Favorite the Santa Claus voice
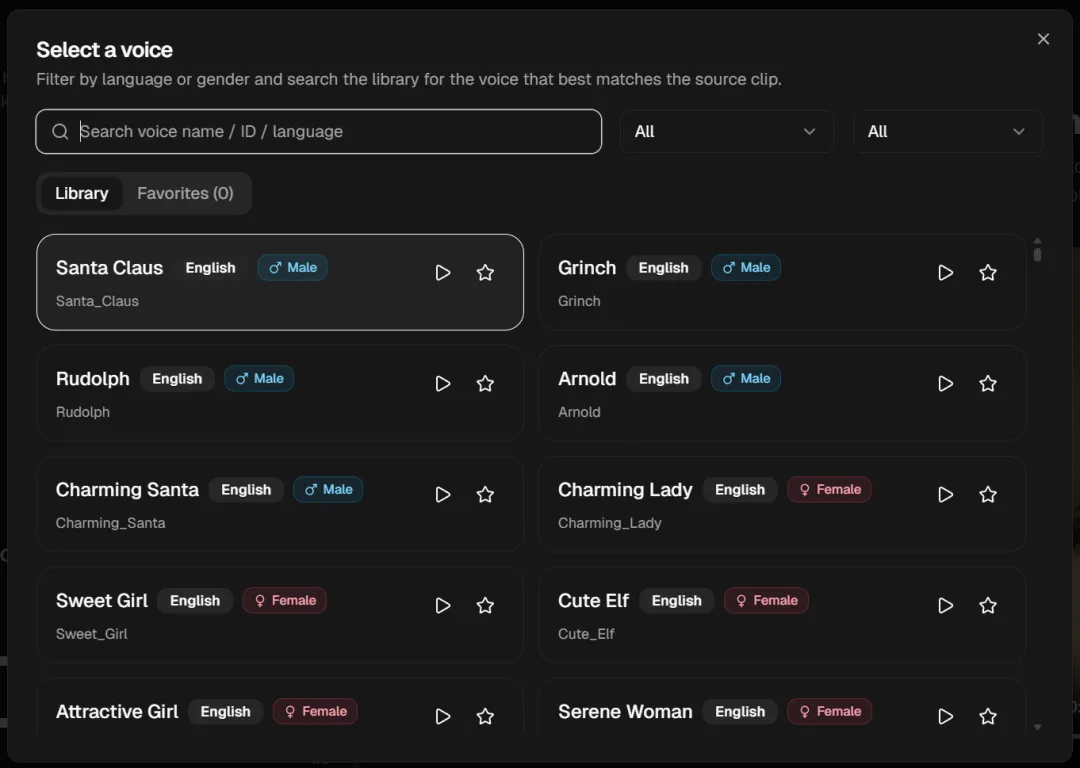The image size is (1080, 768). (485, 273)
